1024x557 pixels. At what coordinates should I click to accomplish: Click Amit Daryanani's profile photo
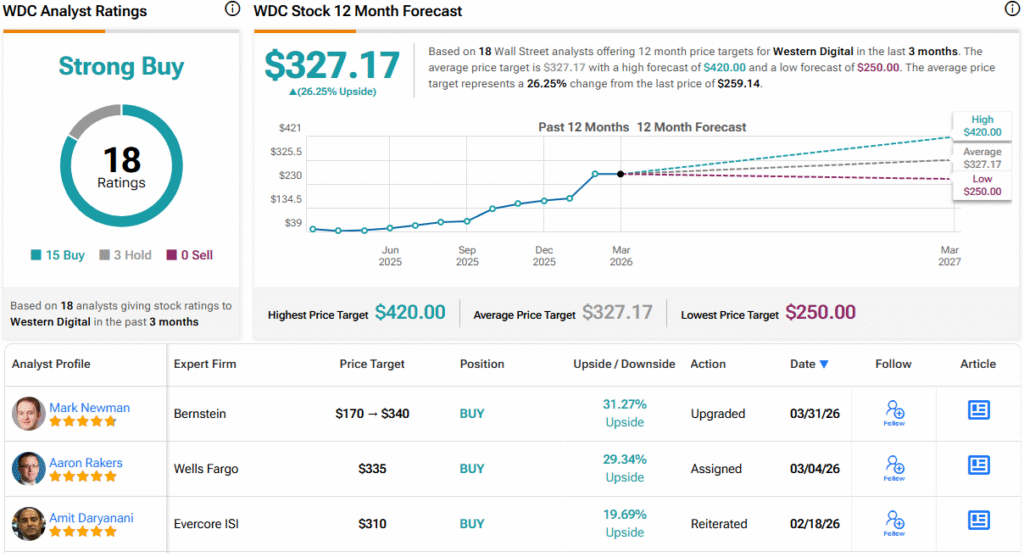point(29,524)
